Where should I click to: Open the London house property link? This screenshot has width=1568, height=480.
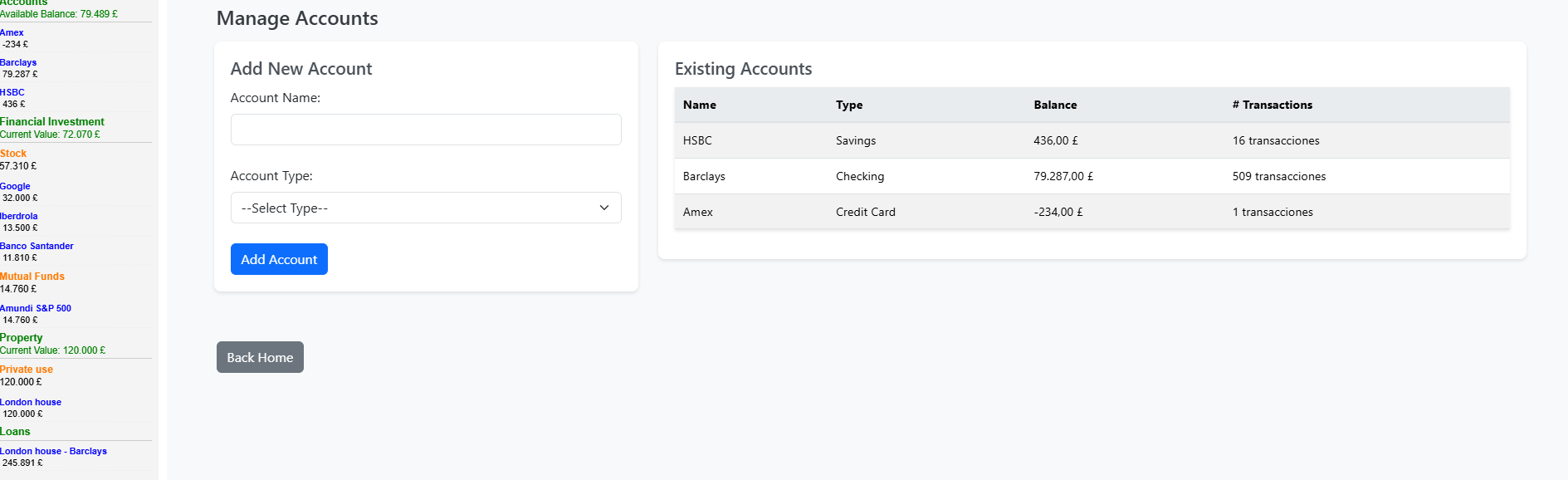(x=31, y=402)
